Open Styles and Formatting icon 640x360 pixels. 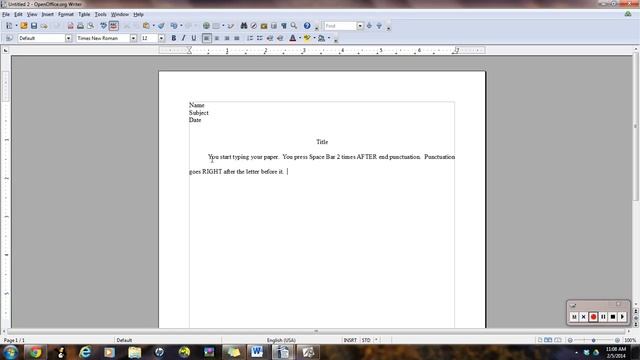tap(9, 38)
